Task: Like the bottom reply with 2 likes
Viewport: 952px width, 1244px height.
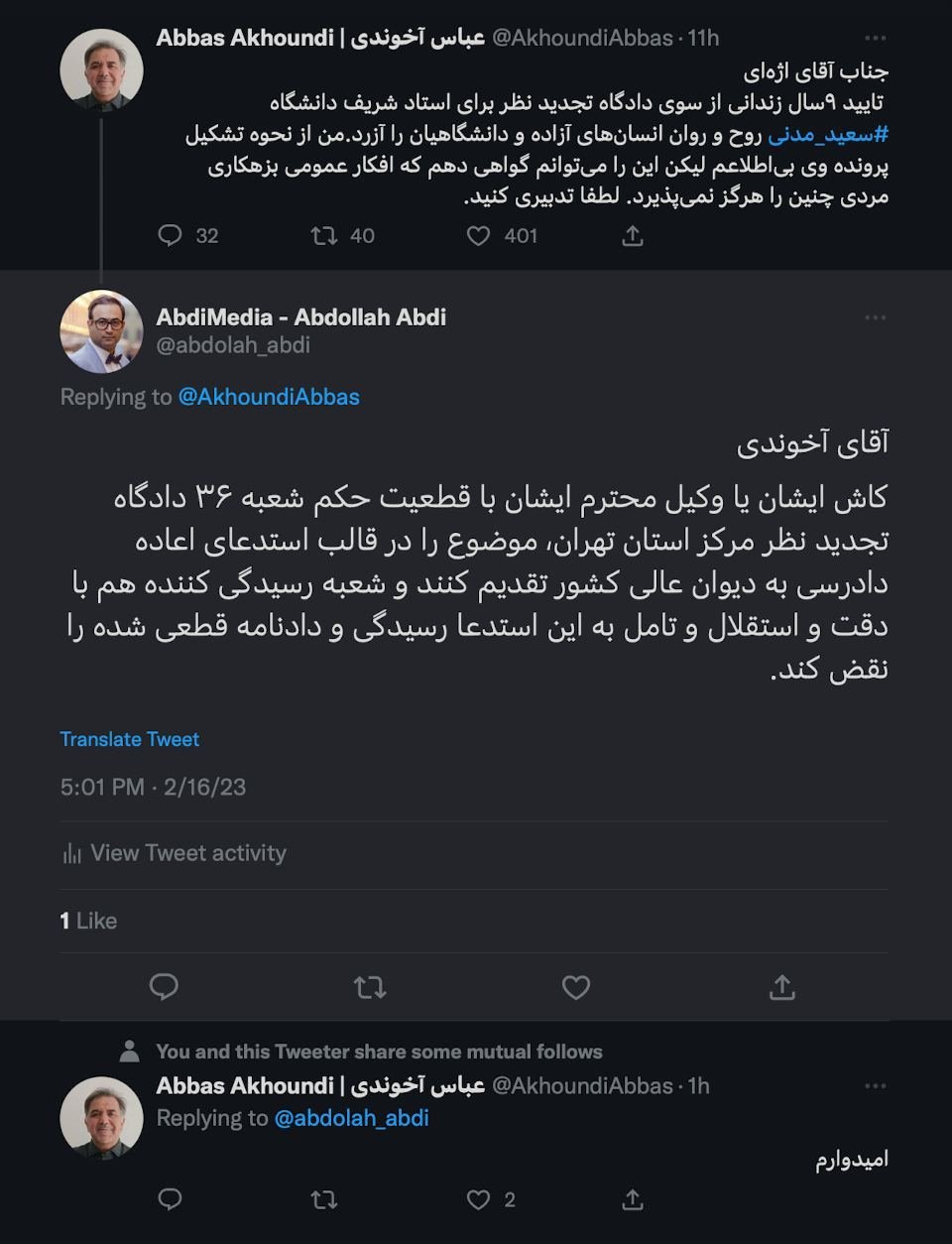Action: point(479,1199)
